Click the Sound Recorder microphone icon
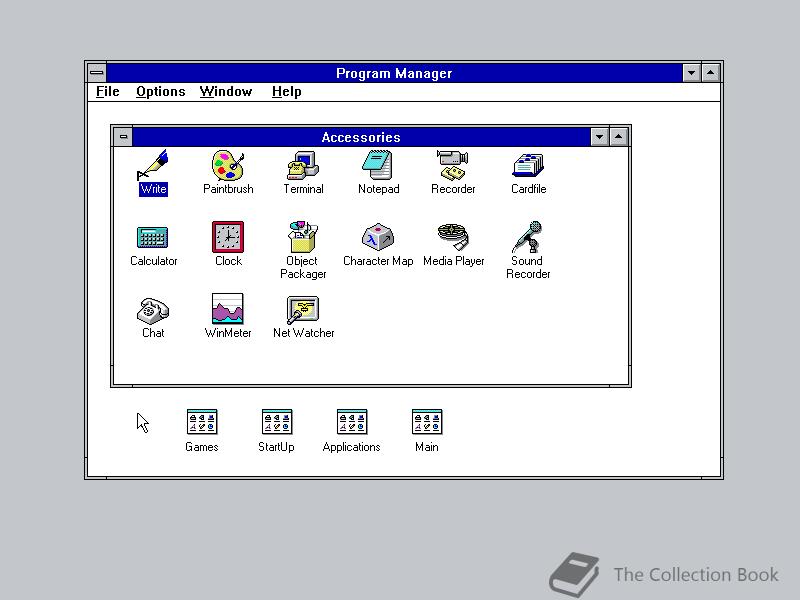This screenshot has height=600, width=800. (528, 237)
